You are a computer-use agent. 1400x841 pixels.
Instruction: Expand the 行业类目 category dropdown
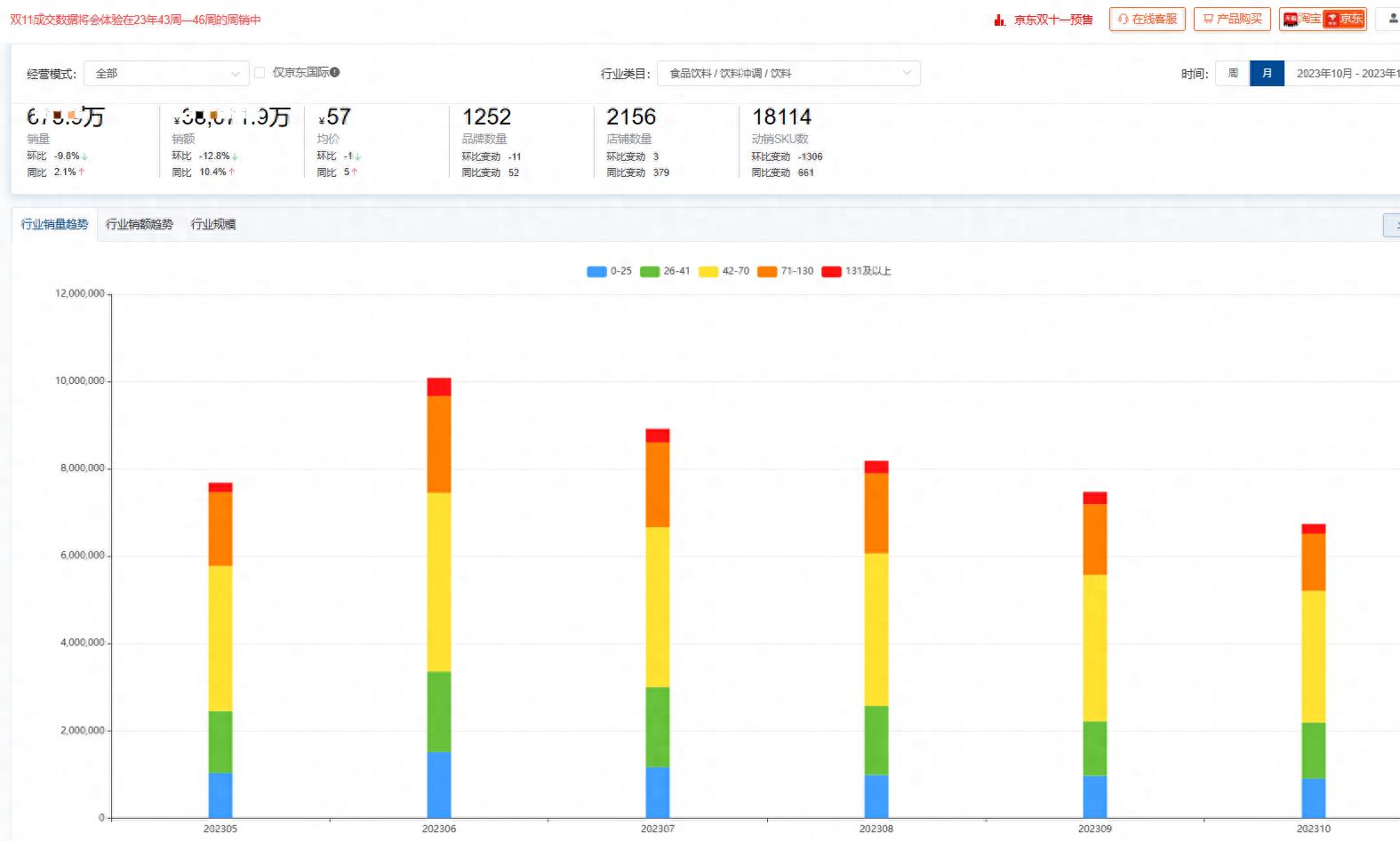[789, 74]
